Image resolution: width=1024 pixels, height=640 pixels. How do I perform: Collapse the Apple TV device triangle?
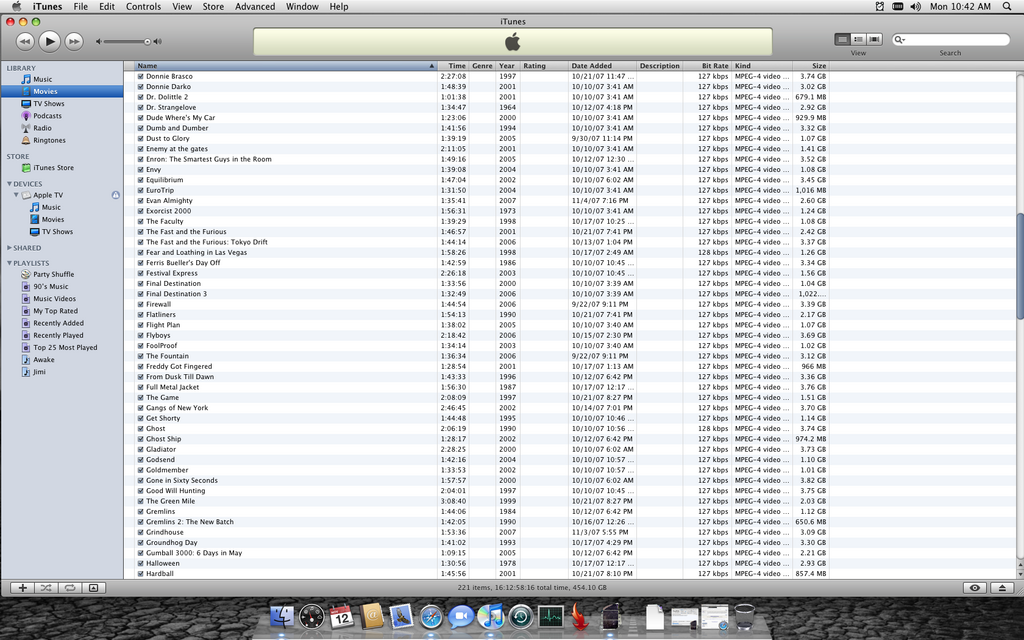point(16,195)
